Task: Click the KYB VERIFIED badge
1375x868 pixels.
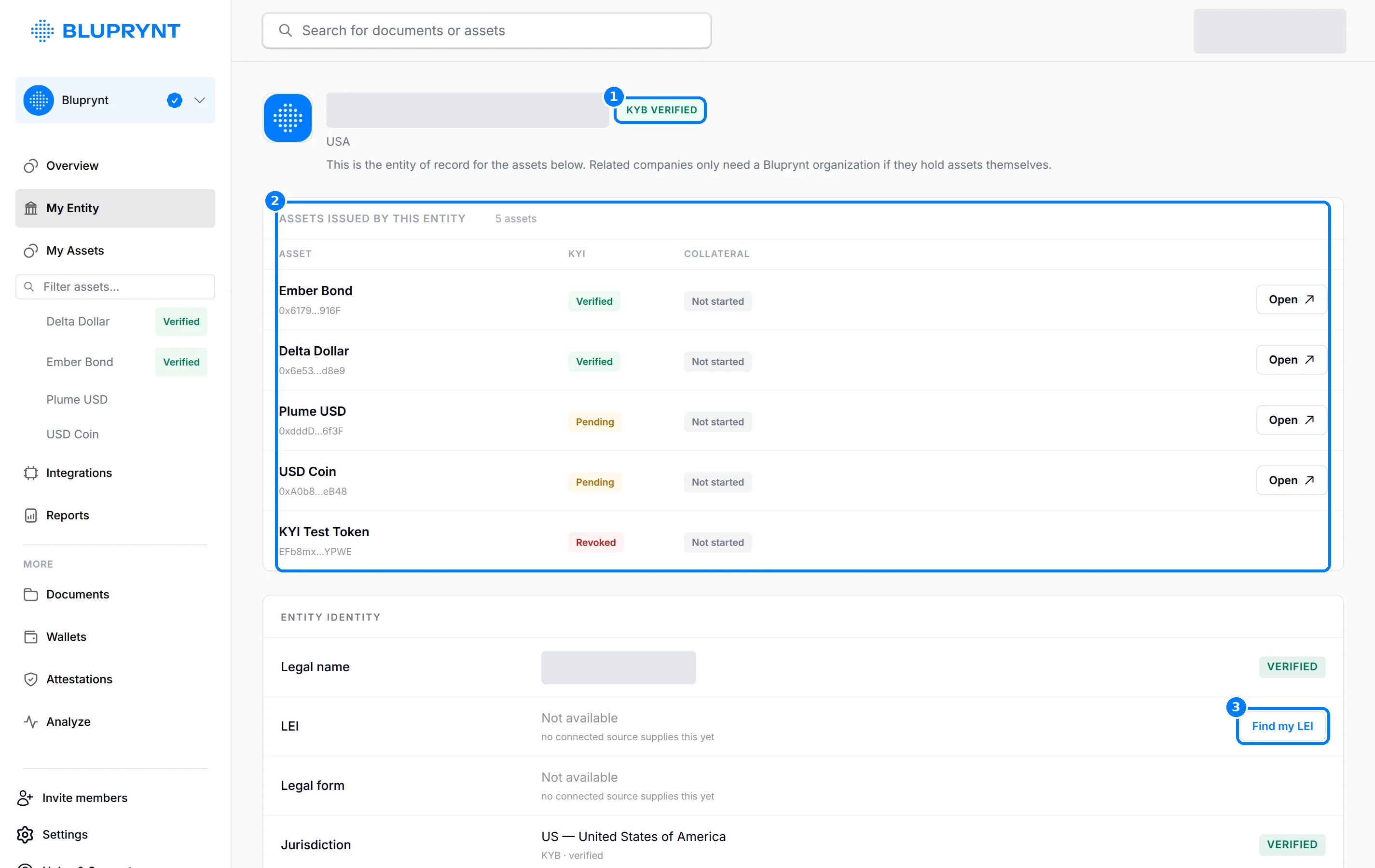Action: (x=661, y=109)
